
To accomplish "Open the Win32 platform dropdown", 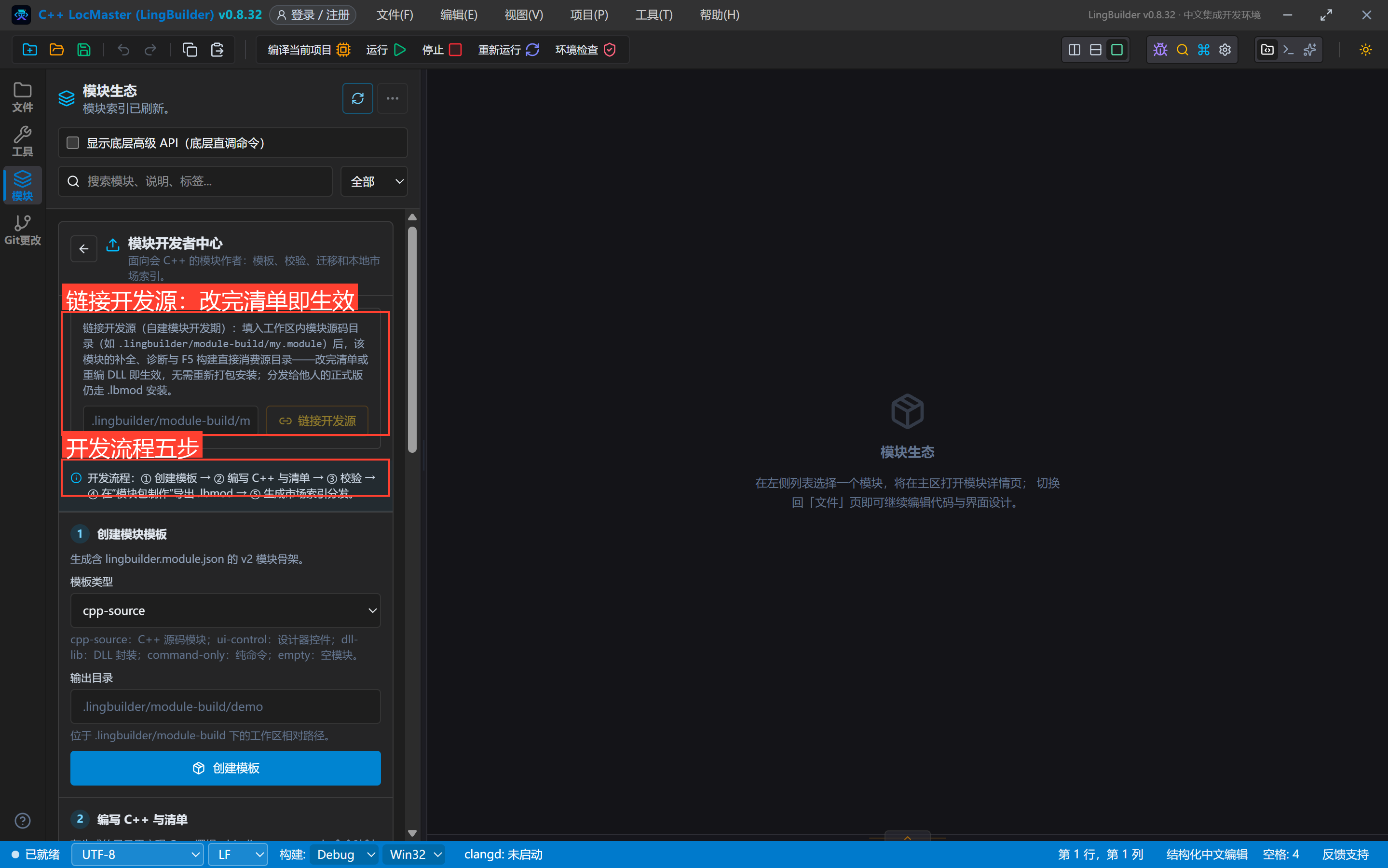I will point(414,854).
